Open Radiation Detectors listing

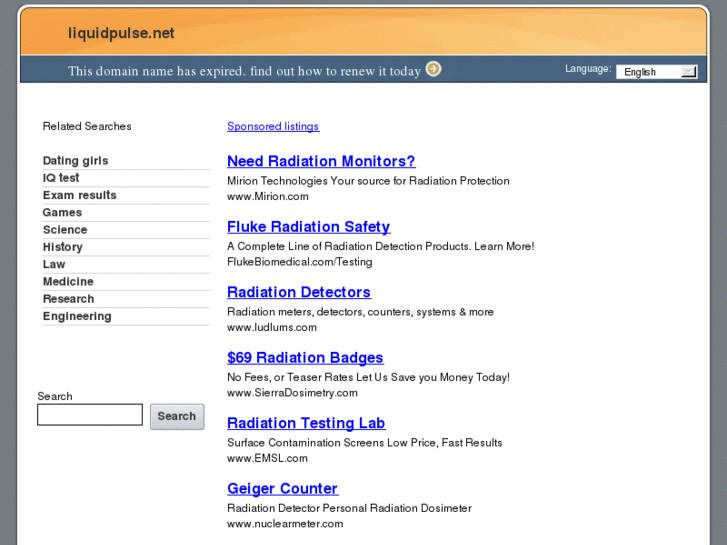click(x=299, y=292)
